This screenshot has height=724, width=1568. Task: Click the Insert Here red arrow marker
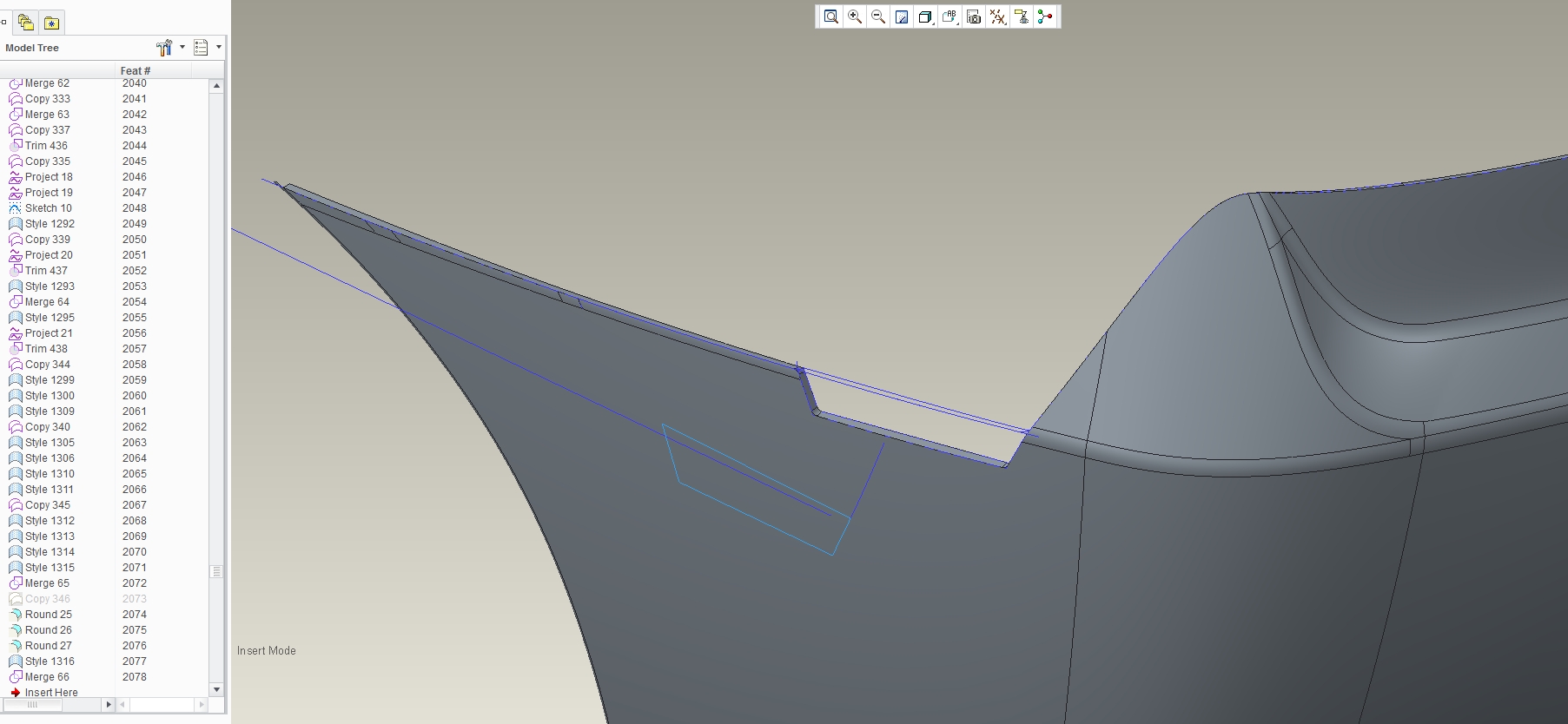[x=15, y=693]
